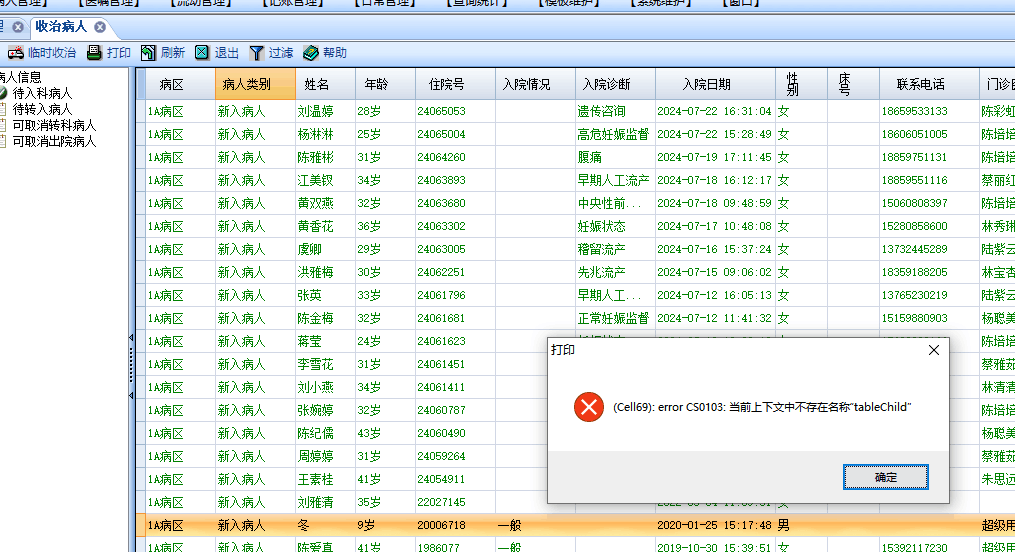Click highlighted row admission number 20006718
Viewport: 1015px width, 552px height.
click(x=441, y=525)
